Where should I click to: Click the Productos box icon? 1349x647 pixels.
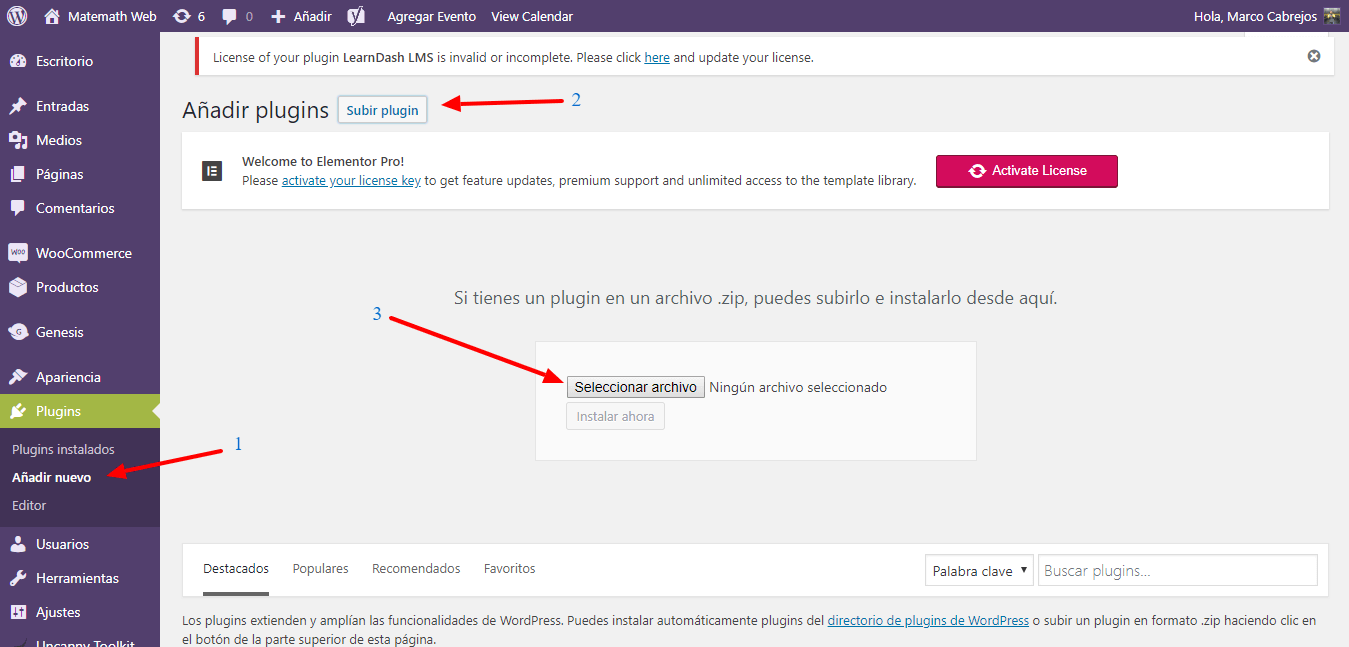(x=18, y=287)
